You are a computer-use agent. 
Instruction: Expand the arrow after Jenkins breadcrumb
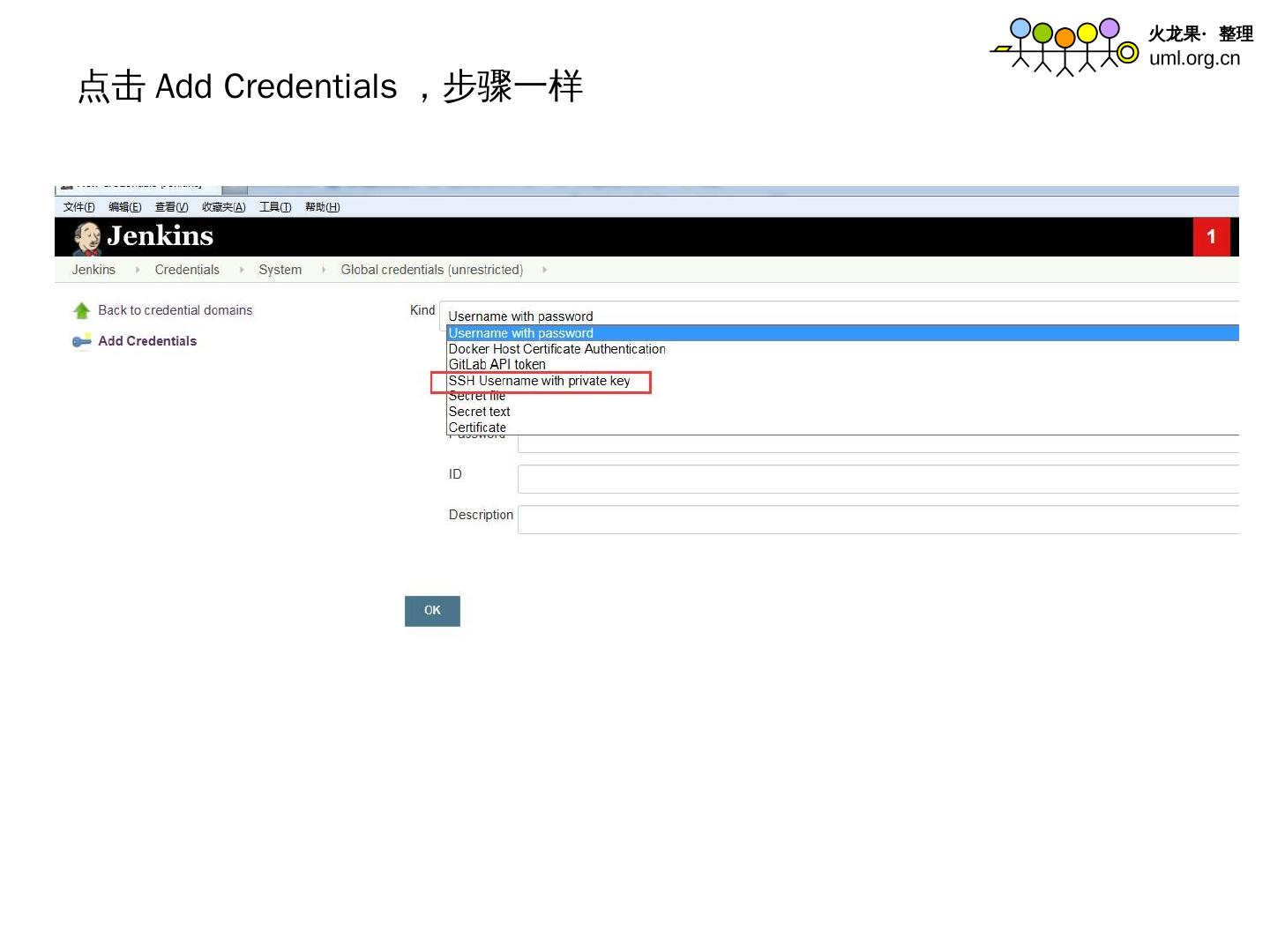(x=138, y=270)
